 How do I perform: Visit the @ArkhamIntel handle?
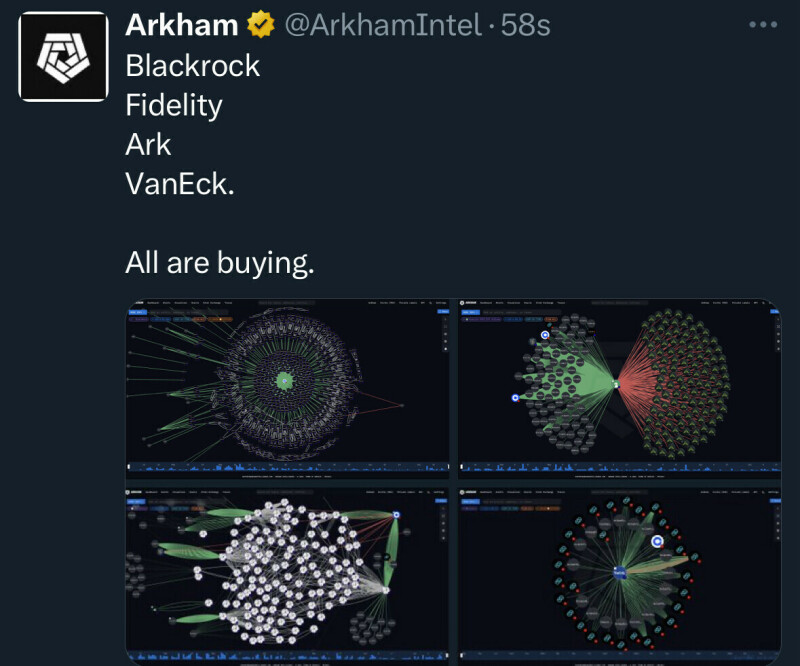point(386,25)
